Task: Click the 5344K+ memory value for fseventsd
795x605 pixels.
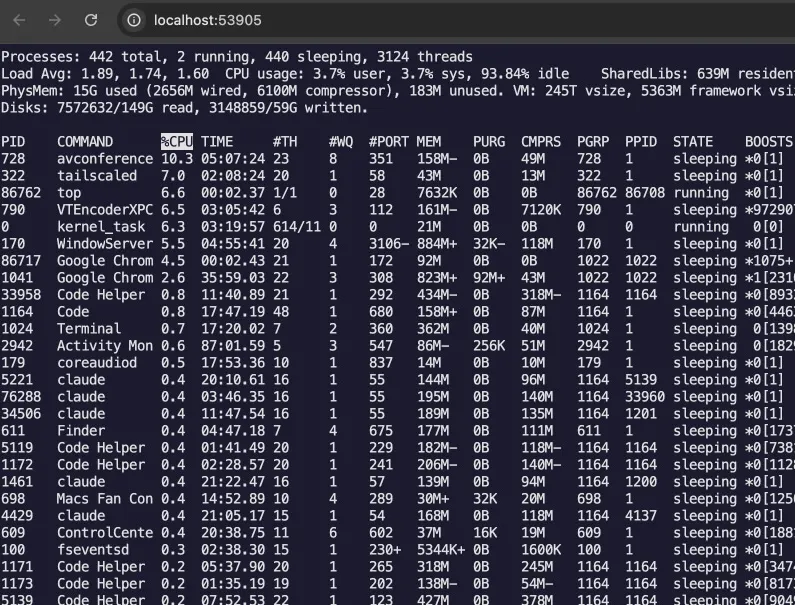Action: [x=441, y=549]
